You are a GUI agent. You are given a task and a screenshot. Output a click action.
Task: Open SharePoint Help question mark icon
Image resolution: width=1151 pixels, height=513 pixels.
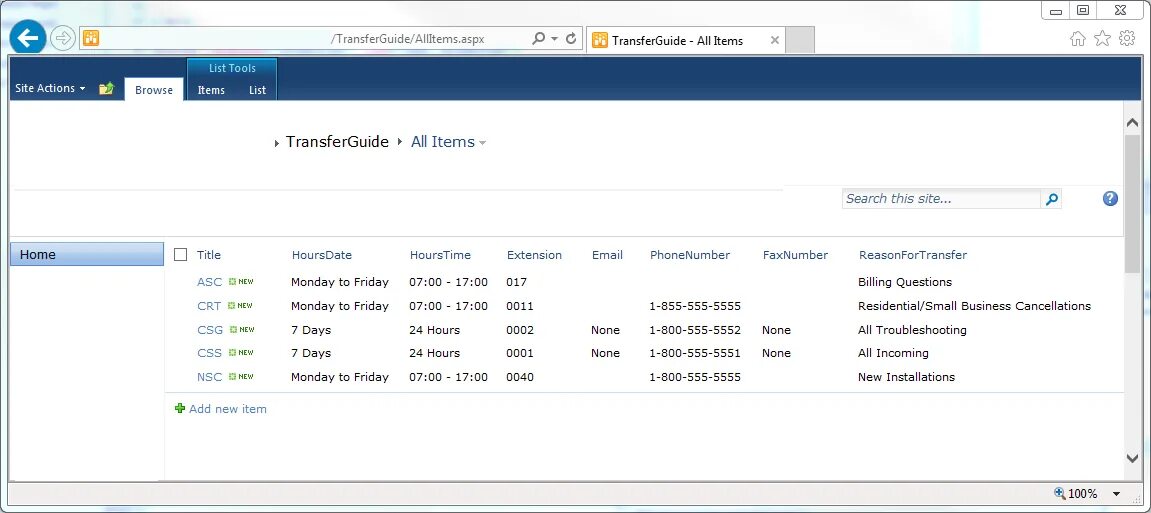[1110, 198]
